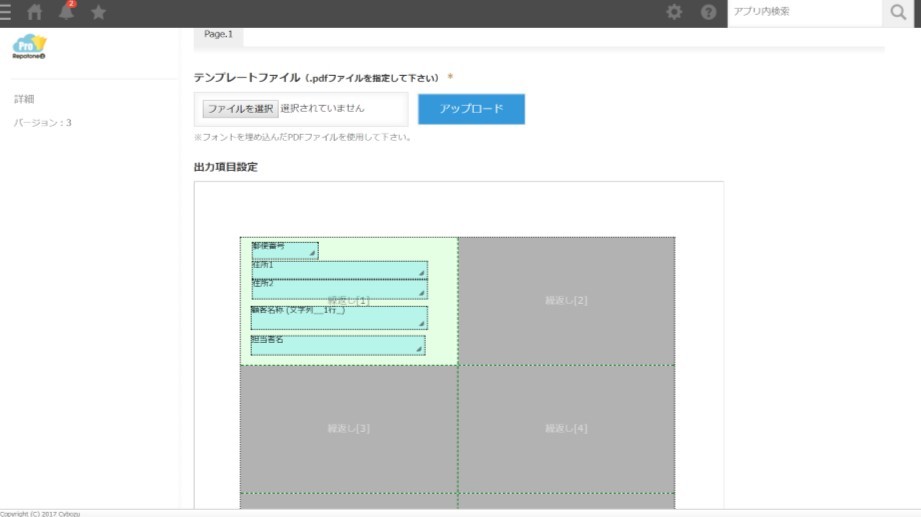Open the settings gear icon
This screenshot has height=517, width=921.
pyautogui.click(x=674, y=12)
